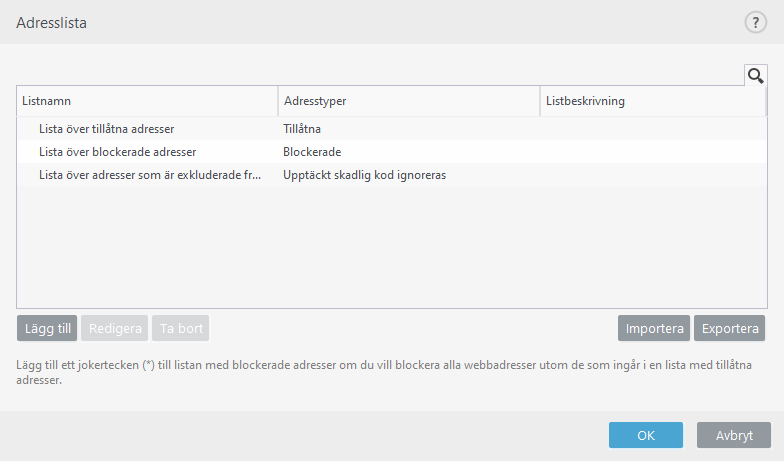Image resolution: width=784 pixels, height=461 pixels.
Task: Confirm with the OK button
Action: (x=646, y=435)
